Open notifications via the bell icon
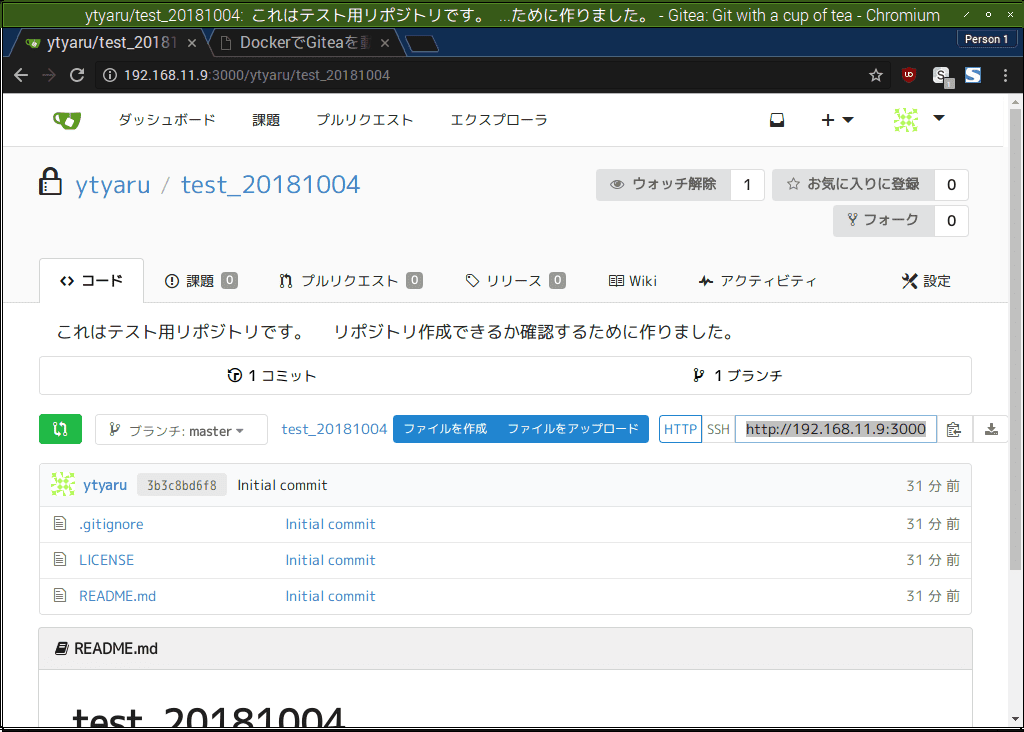The image size is (1024, 732). pos(777,119)
